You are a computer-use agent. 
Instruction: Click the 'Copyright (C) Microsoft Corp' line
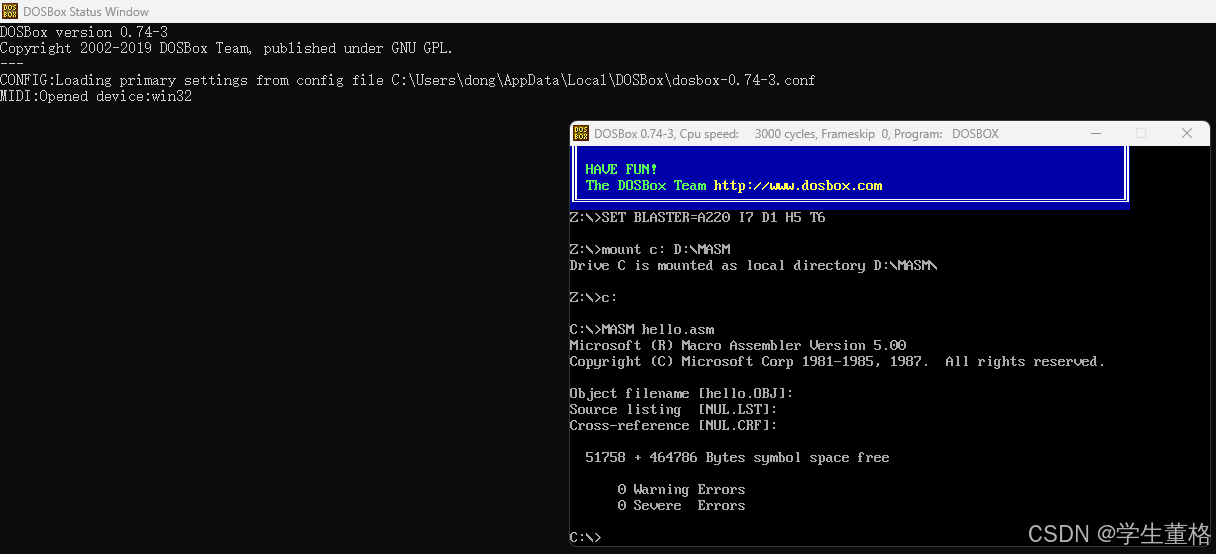pos(838,361)
